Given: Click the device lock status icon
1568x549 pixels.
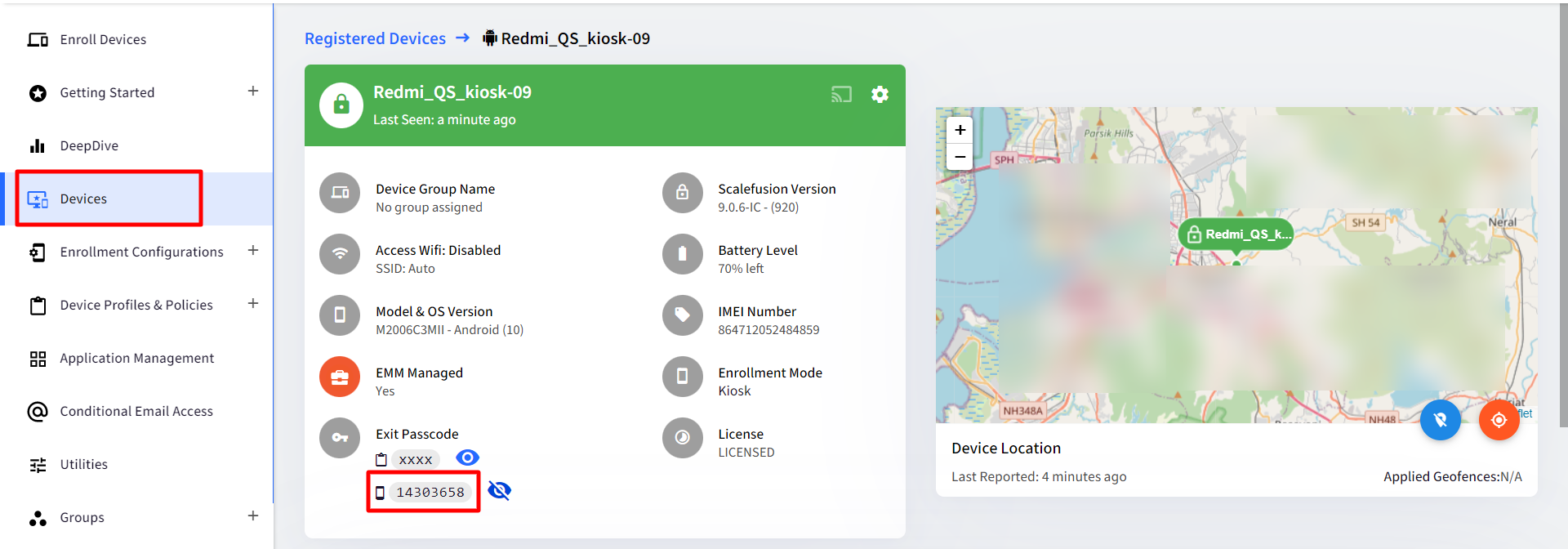Looking at the screenshot, I should [341, 105].
